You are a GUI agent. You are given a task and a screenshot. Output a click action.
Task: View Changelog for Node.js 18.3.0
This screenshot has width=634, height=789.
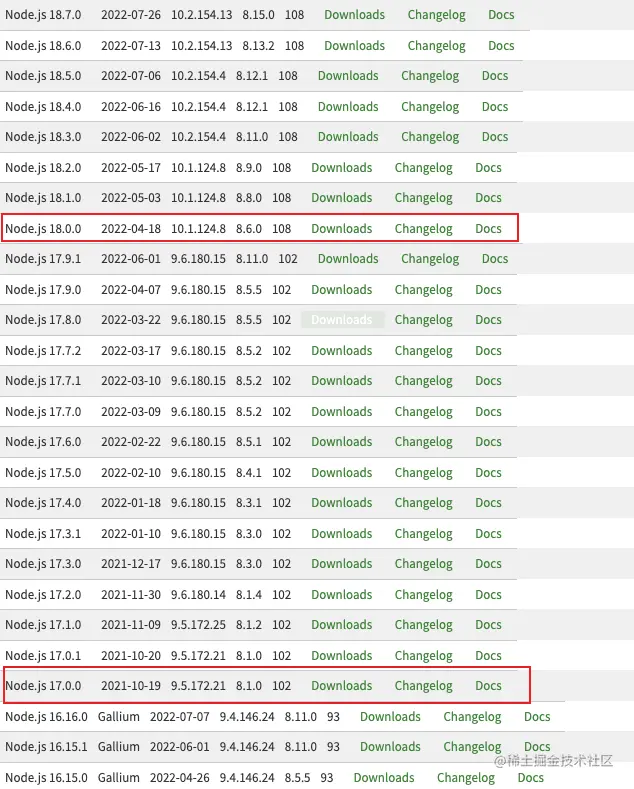point(430,137)
